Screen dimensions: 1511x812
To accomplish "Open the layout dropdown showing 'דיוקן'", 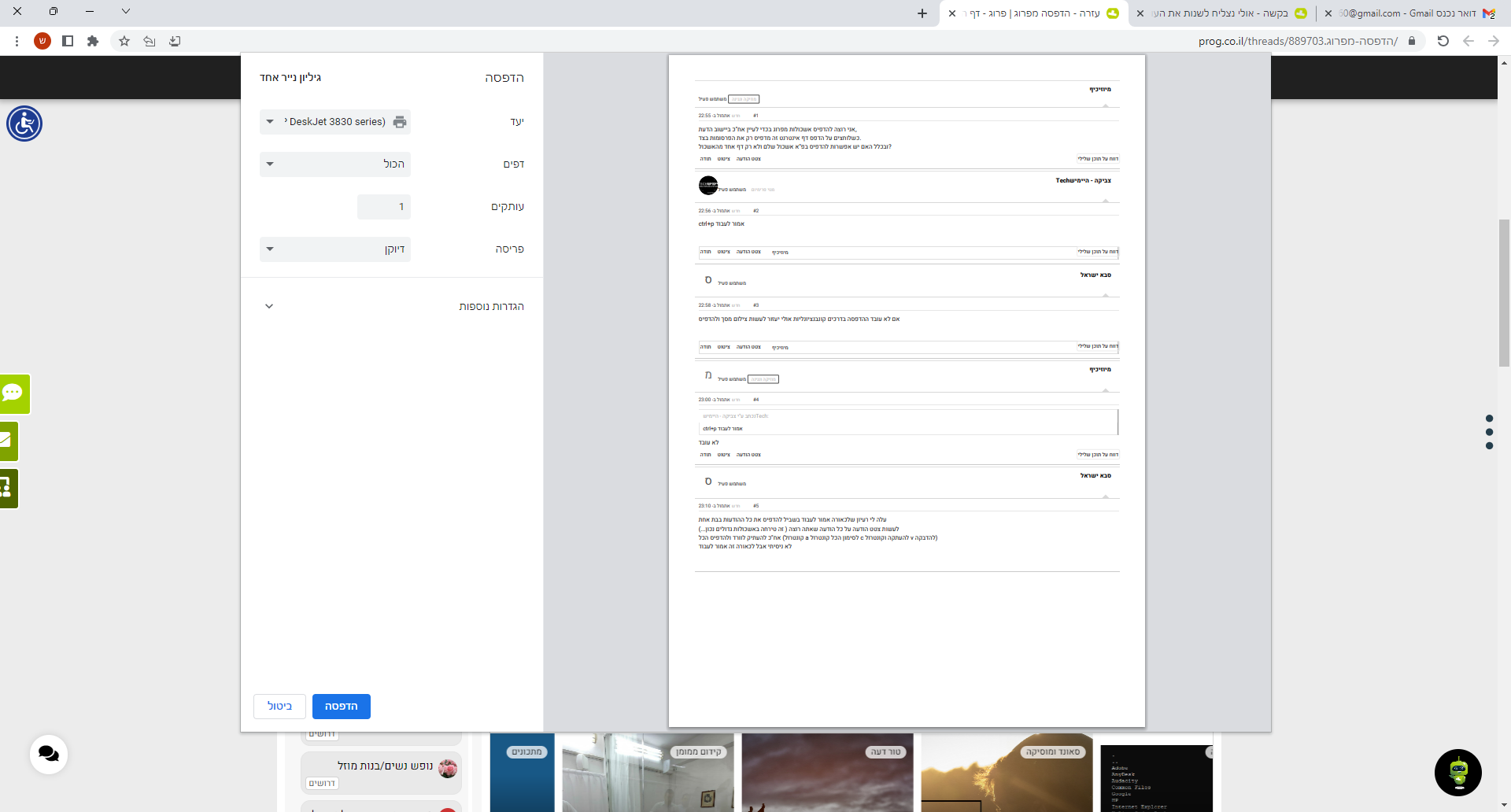I will tap(335, 249).
